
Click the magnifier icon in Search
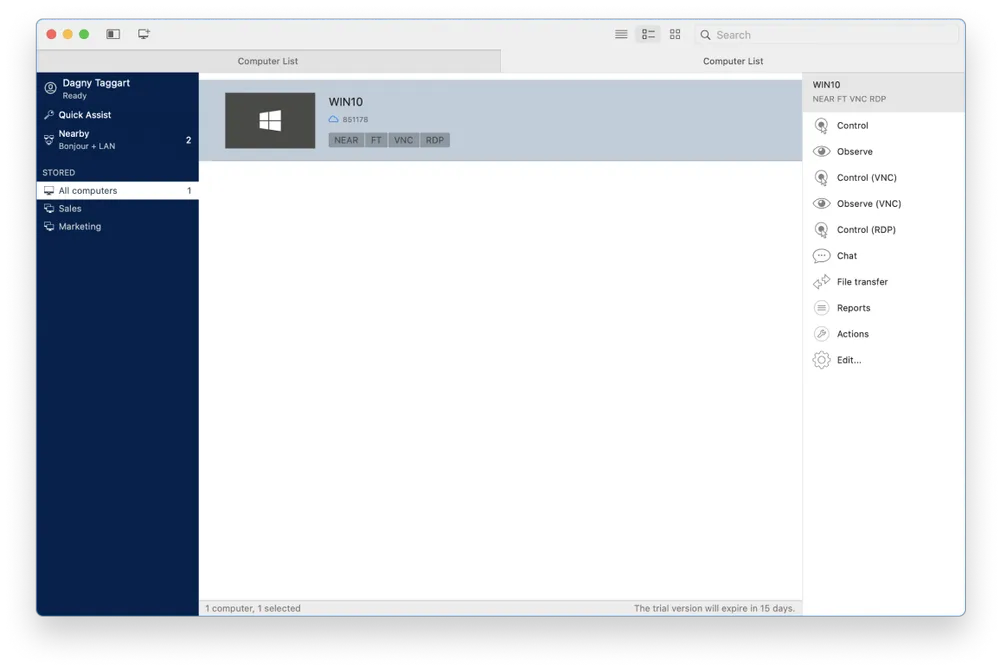point(705,35)
